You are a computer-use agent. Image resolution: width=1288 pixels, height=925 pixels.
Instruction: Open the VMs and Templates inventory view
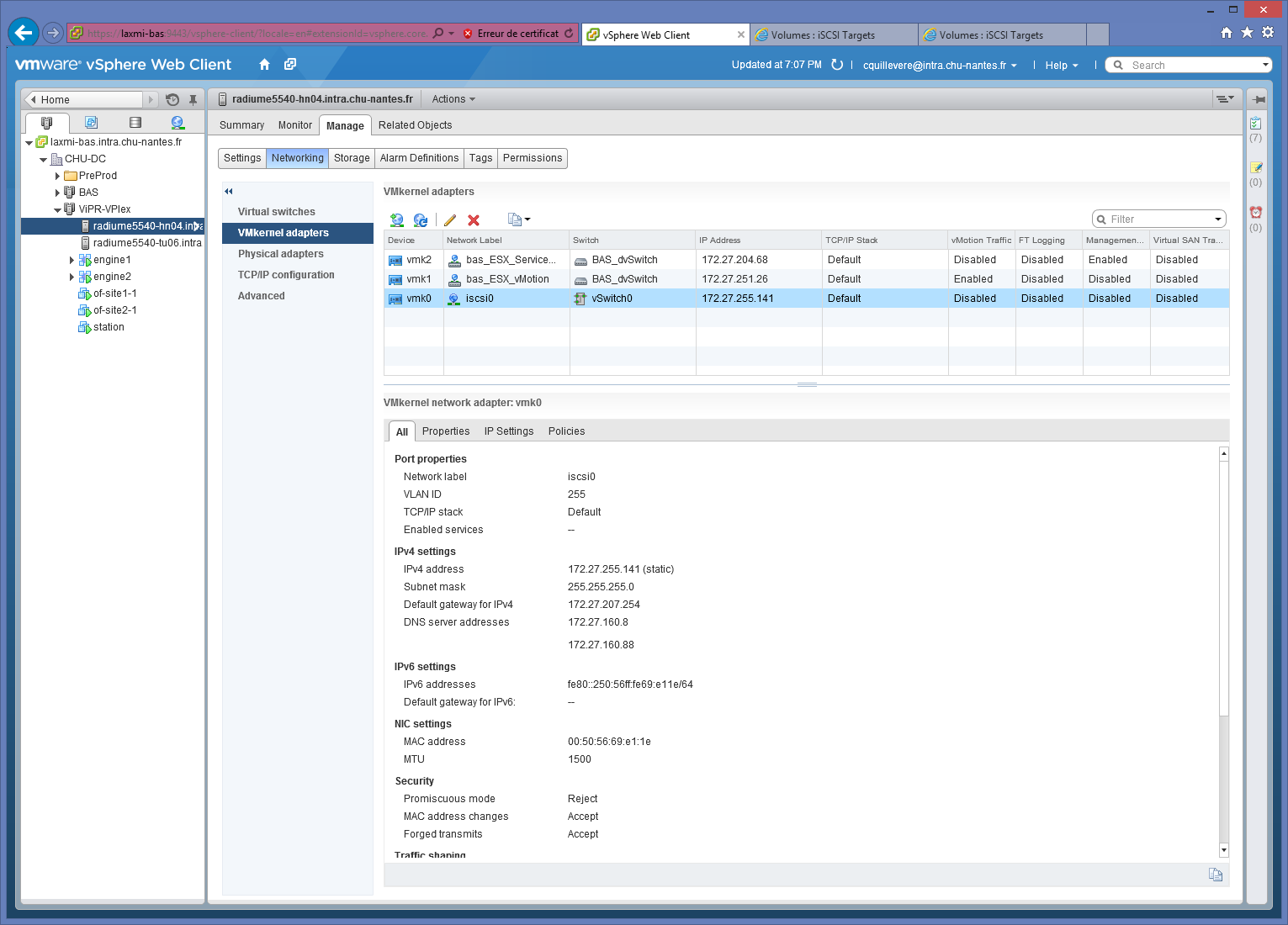pos(91,123)
